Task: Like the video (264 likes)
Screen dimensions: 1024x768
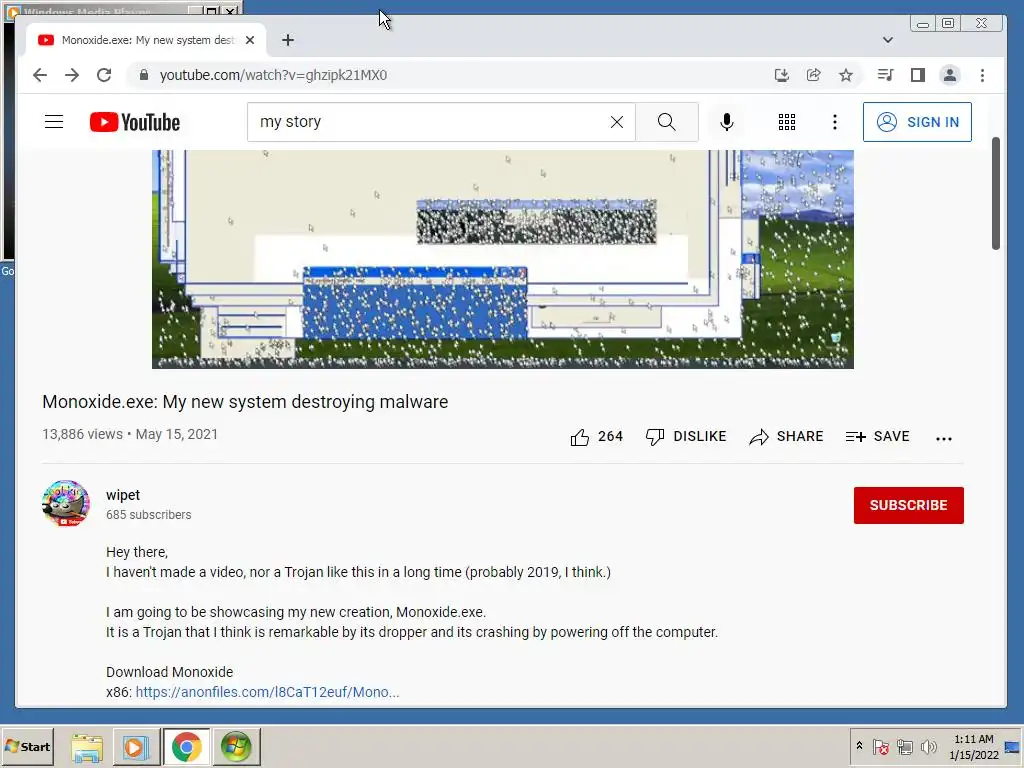Action: point(596,437)
